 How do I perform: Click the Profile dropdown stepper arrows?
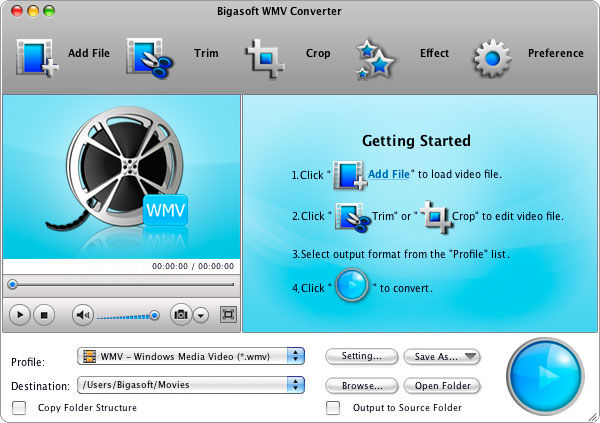tap(295, 356)
